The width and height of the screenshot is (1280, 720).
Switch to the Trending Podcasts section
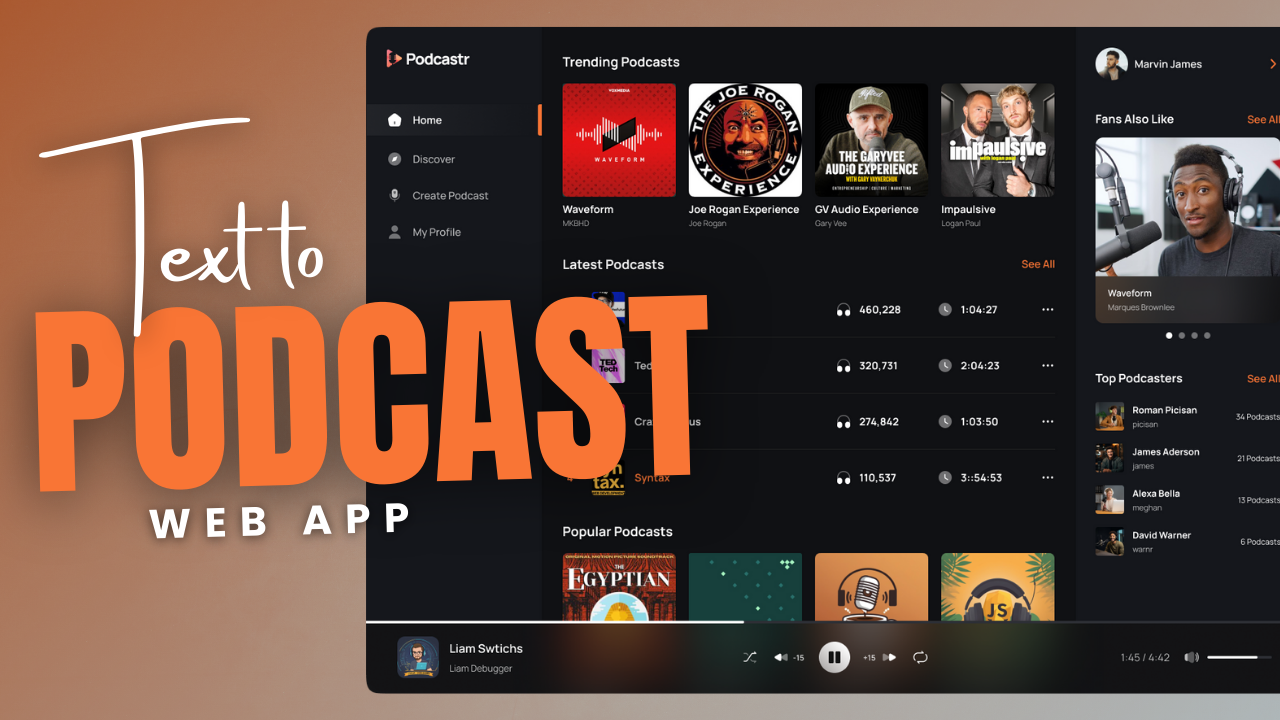point(620,62)
